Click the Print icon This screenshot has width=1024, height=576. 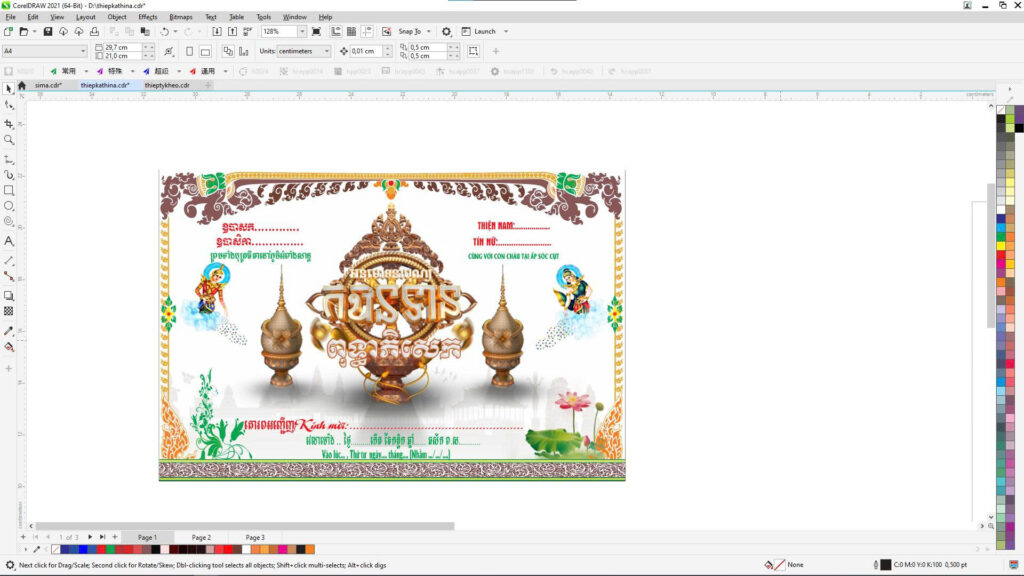(x=94, y=31)
